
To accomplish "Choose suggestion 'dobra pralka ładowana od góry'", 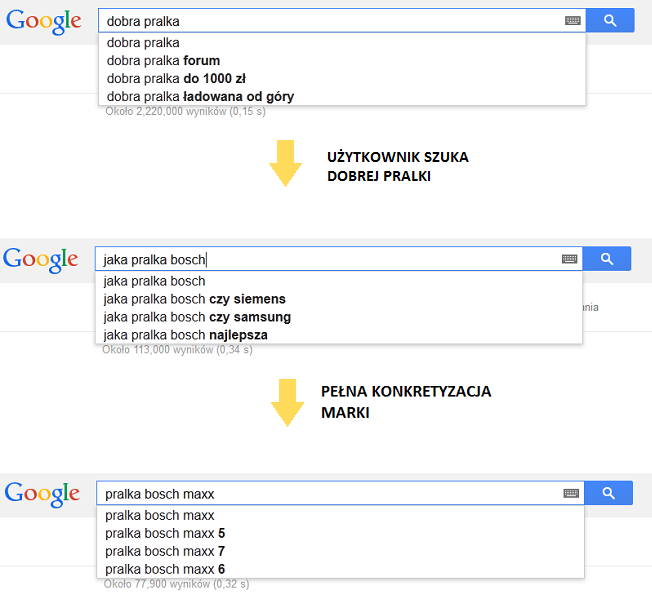I will [342, 96].
